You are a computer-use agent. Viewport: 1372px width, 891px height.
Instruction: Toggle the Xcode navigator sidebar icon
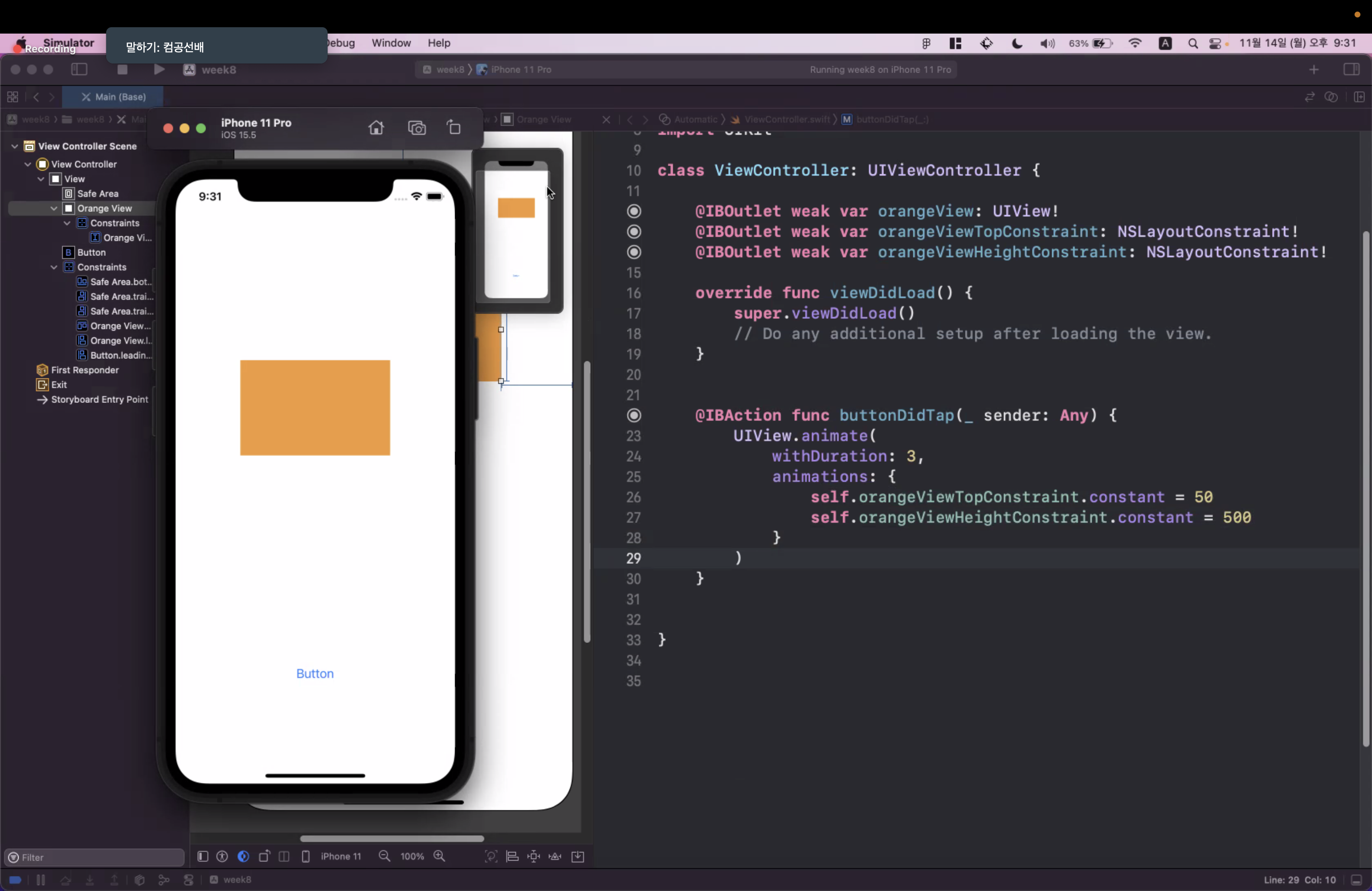click(79, 70)
